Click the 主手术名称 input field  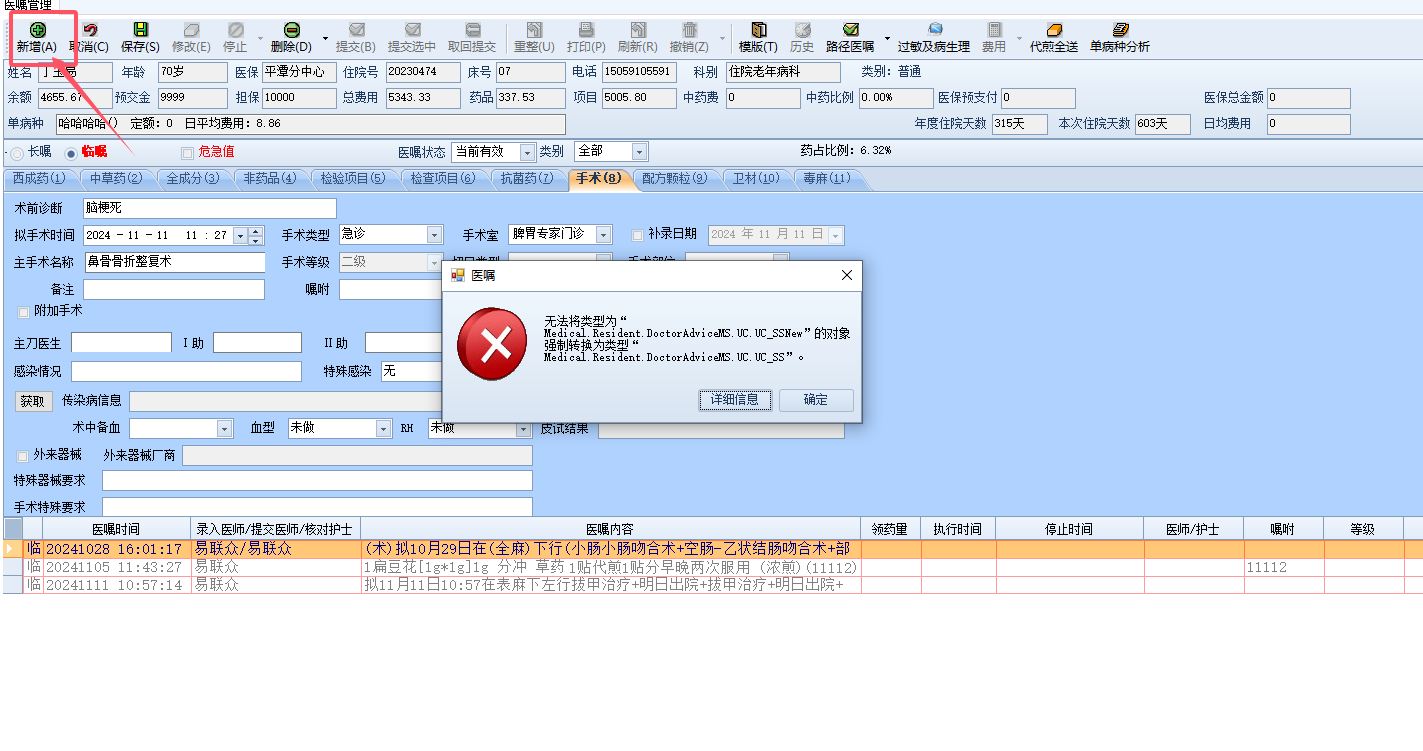tap(174, 262)
